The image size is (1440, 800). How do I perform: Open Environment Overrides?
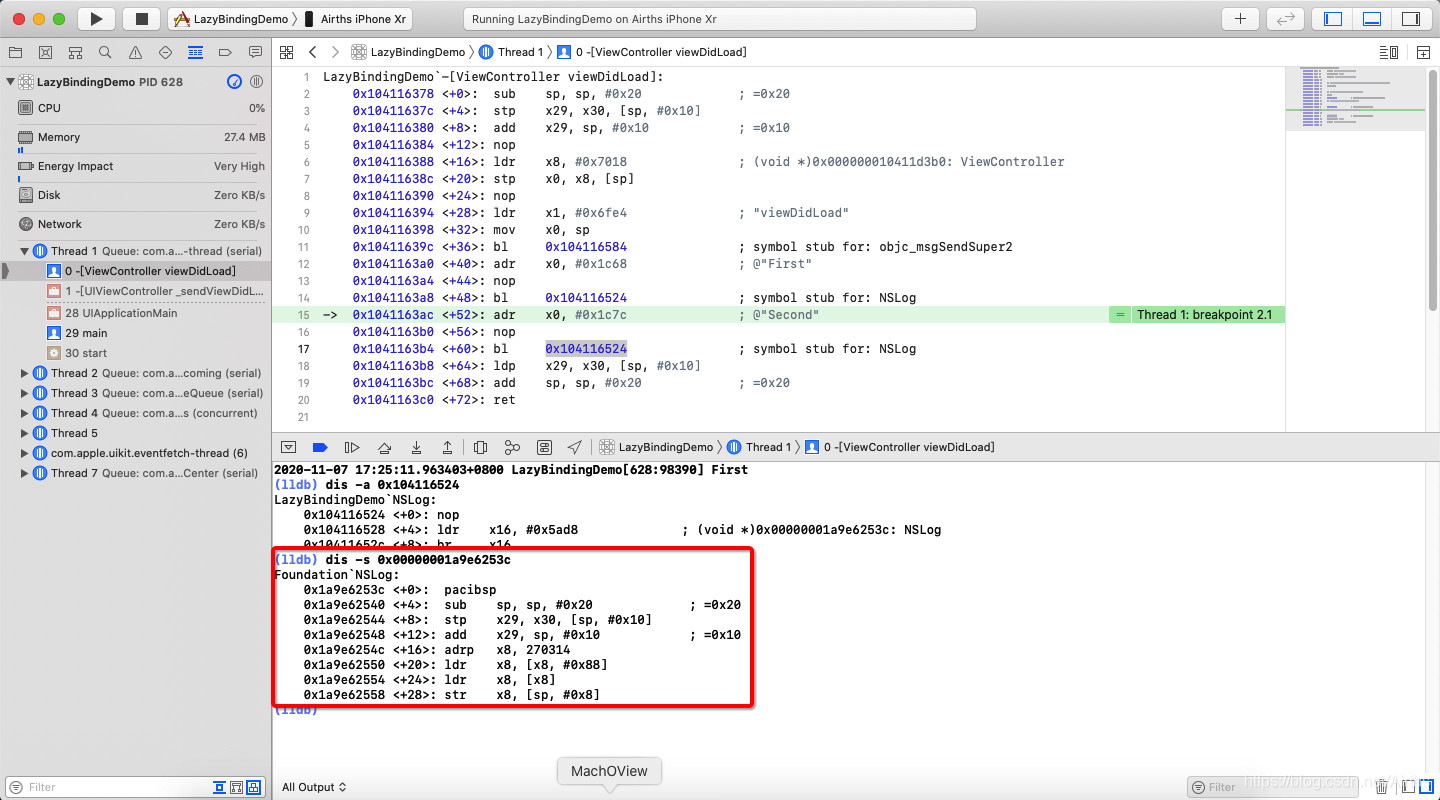tap(544, 447)
